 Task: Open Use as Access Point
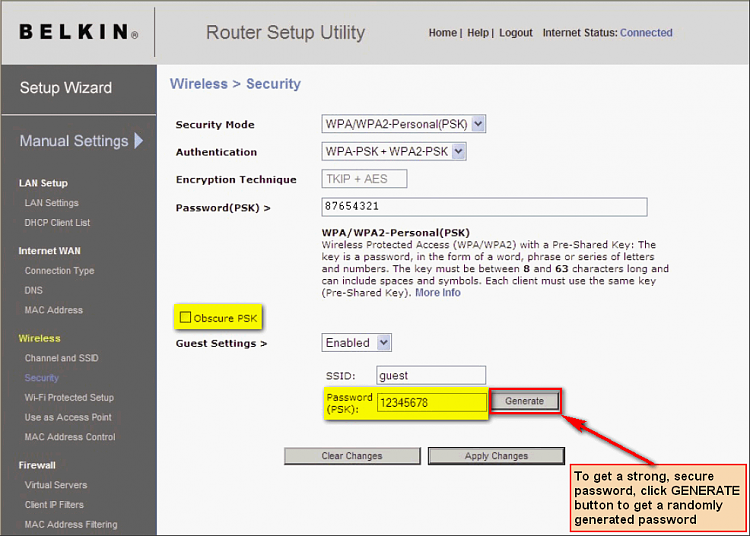tap(68, 417)
